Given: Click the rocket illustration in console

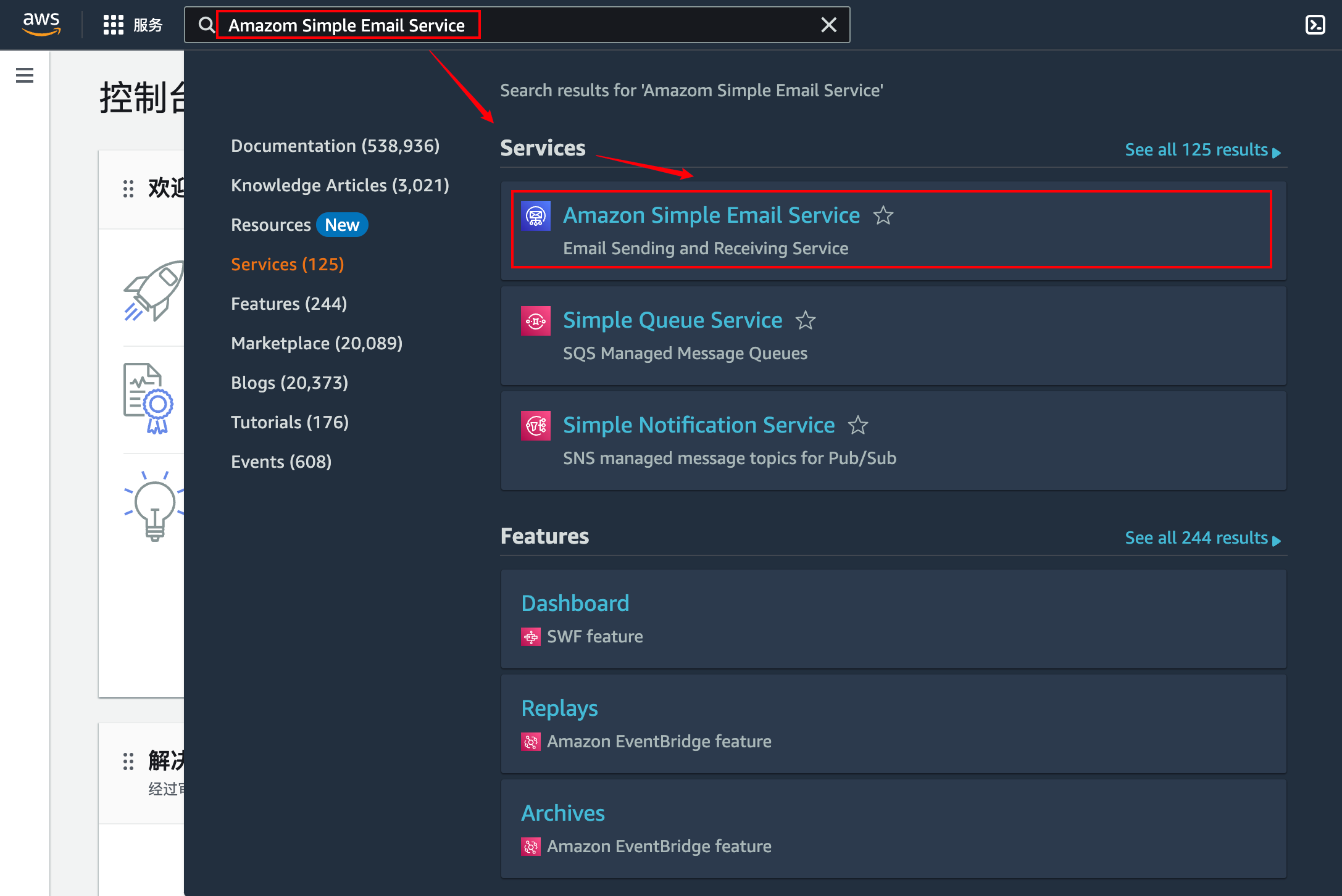Looking at the screenshot, I should (154, 291).
